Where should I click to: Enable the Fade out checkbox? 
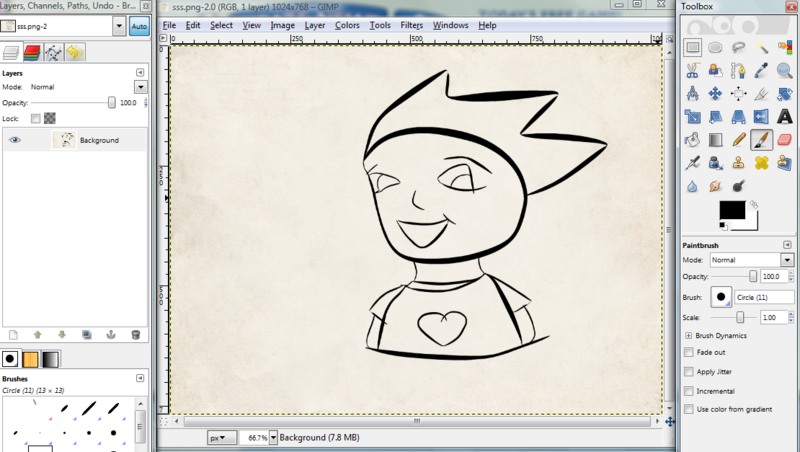[x=688, y=352]
